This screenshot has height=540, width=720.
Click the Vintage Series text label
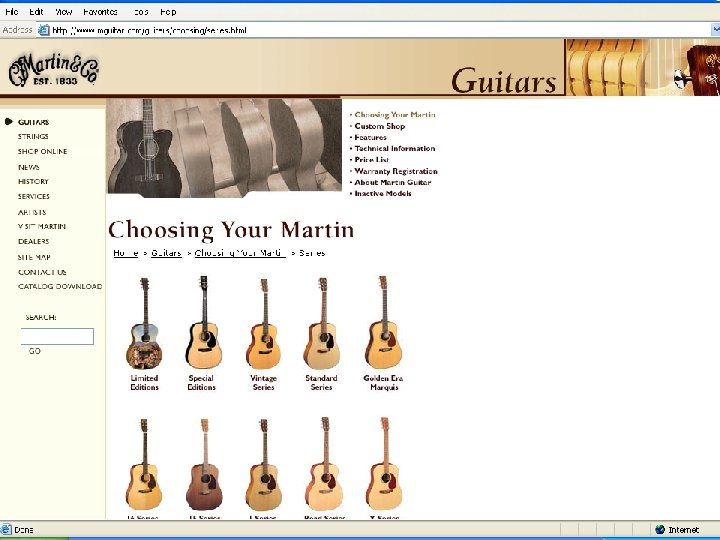click(x=264, y=382)
